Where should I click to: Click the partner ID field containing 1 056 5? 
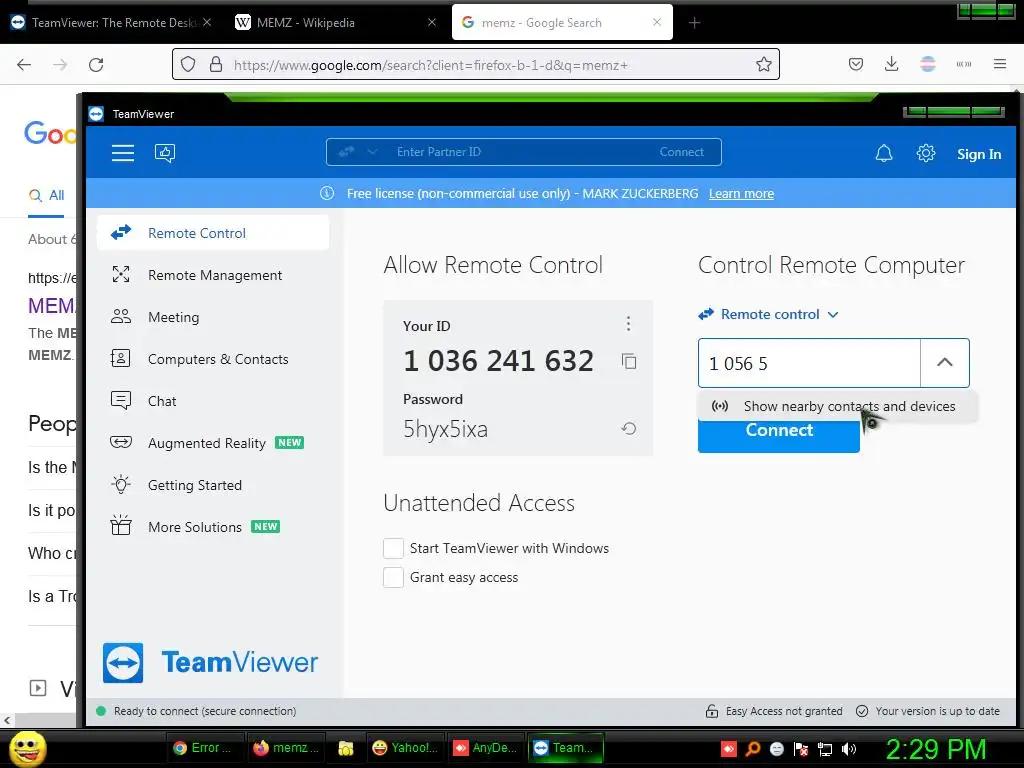[809, 363]
